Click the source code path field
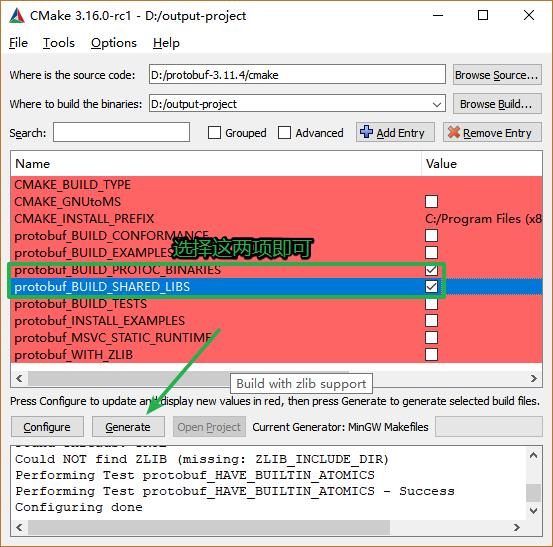The image size is (553, 547). click(297, 74)
